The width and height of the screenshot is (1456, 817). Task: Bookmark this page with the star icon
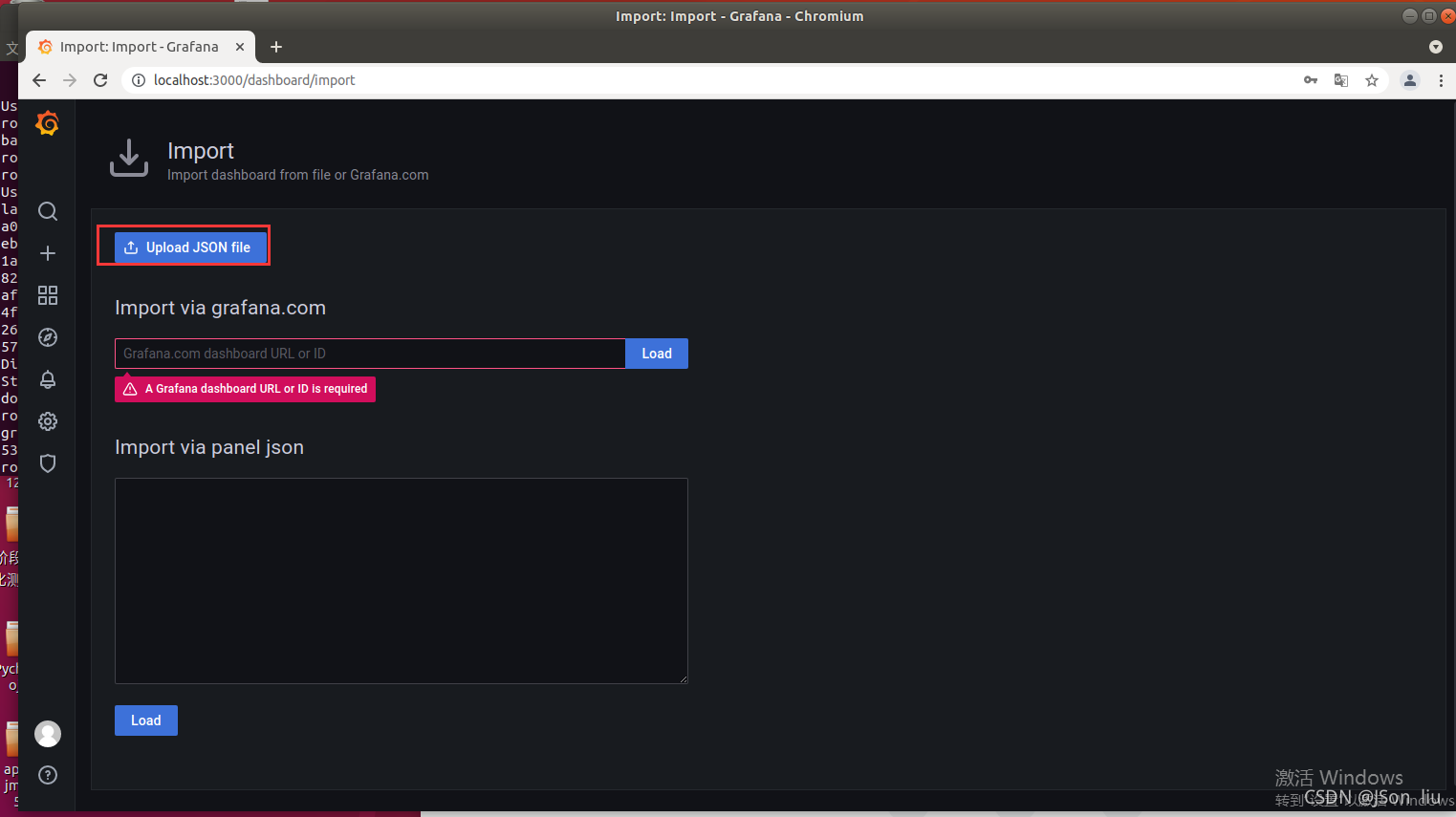pos(1372,80)
